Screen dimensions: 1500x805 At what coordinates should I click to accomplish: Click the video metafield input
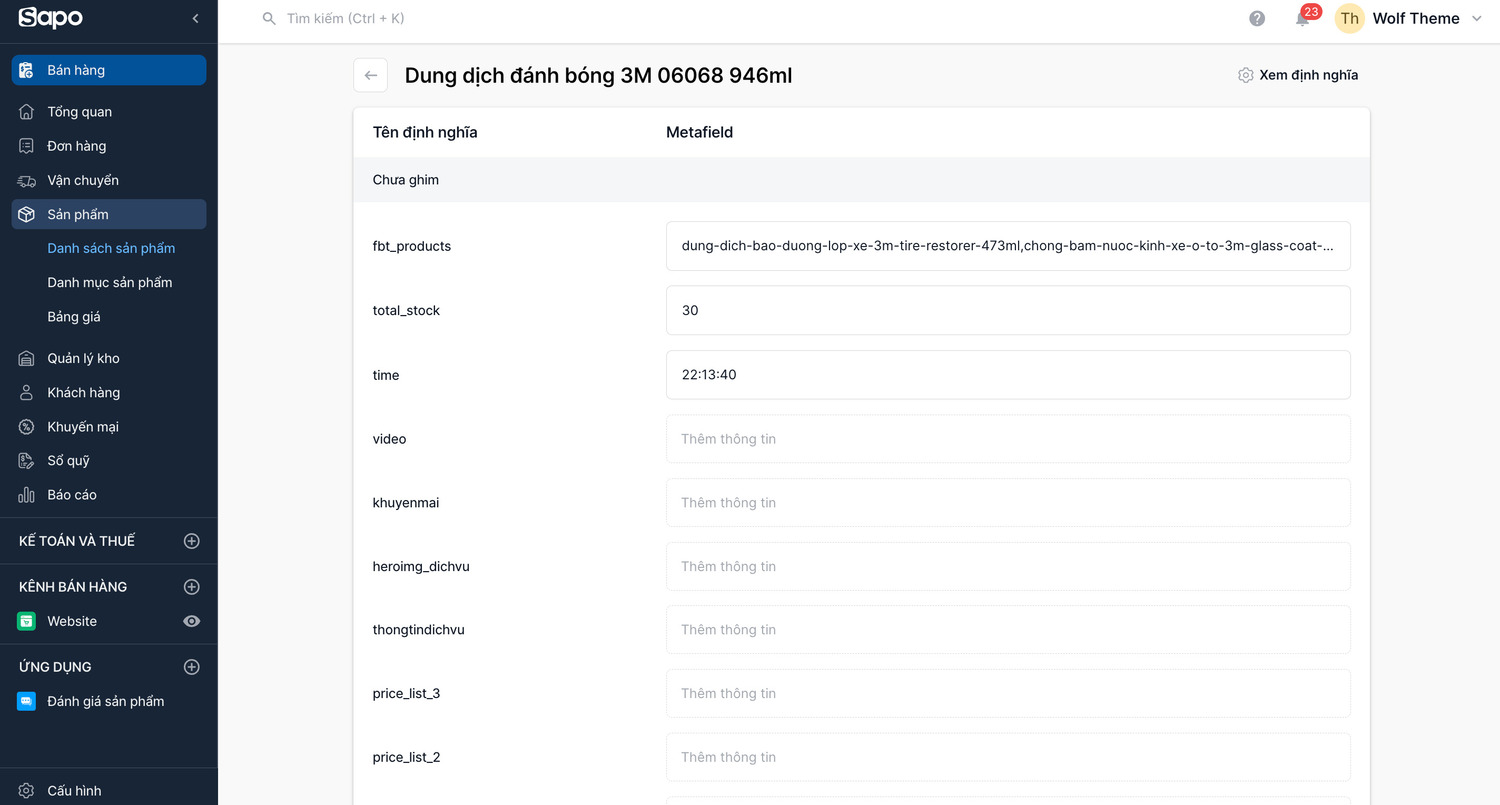pyautogui.click(x=1008, y=439)
